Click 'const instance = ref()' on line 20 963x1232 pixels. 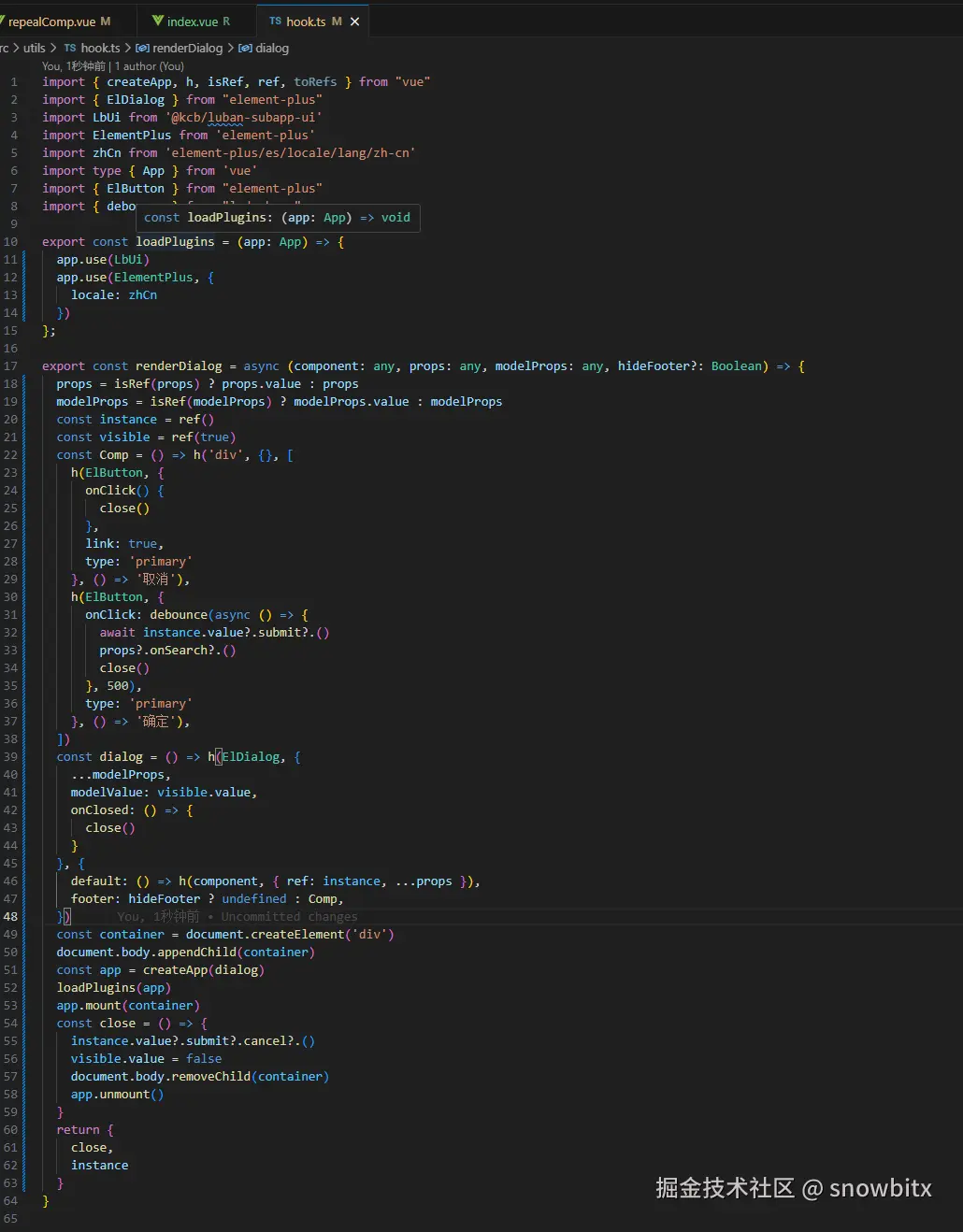tap(136, 419)
